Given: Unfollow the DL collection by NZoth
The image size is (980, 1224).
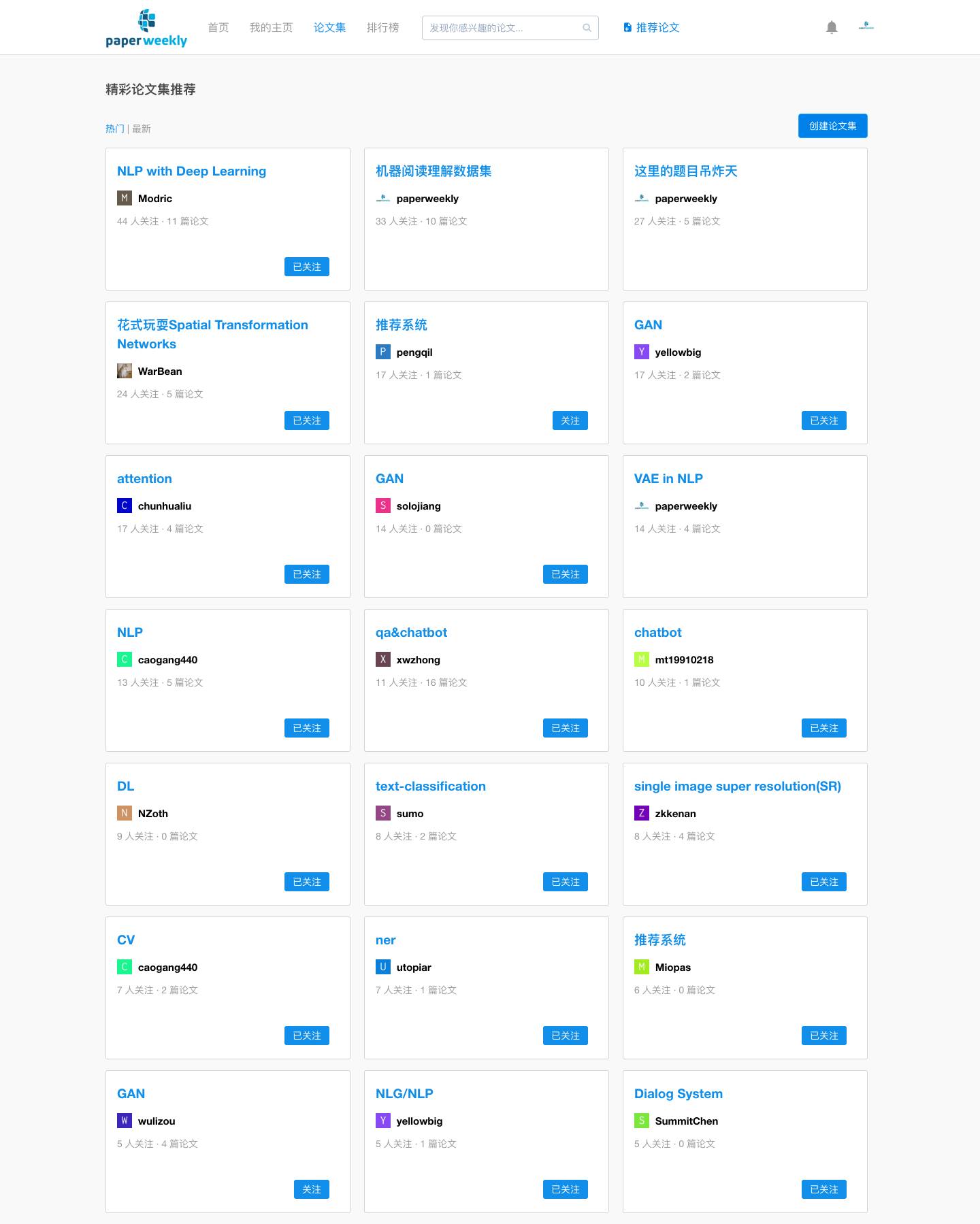Looking at the screenshot, I should pyautogui.click(x=307, y=882).
